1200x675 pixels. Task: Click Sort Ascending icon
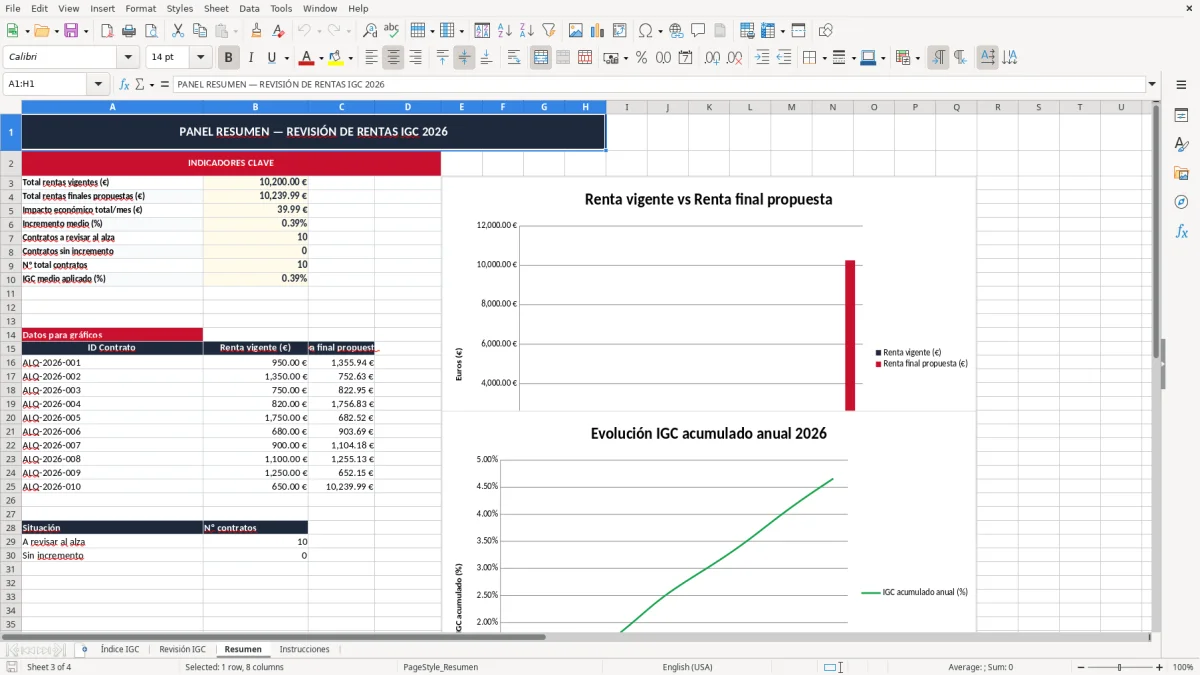point(505,31)
